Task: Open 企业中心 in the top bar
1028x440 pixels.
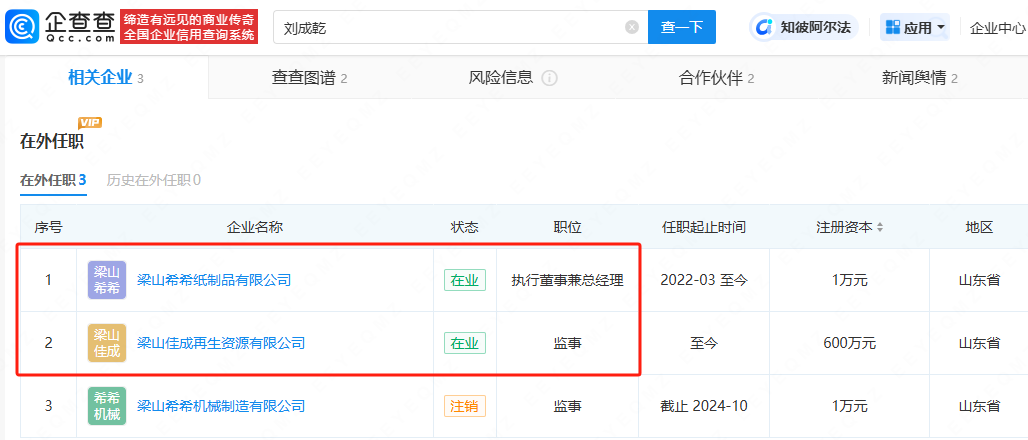Action: coord(998,28)
